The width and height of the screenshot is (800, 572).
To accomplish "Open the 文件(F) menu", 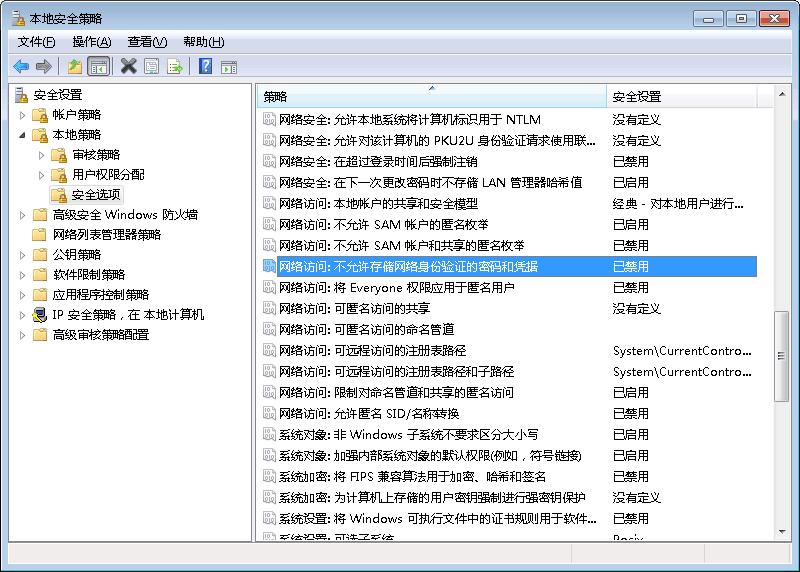I will pos(37,42).
